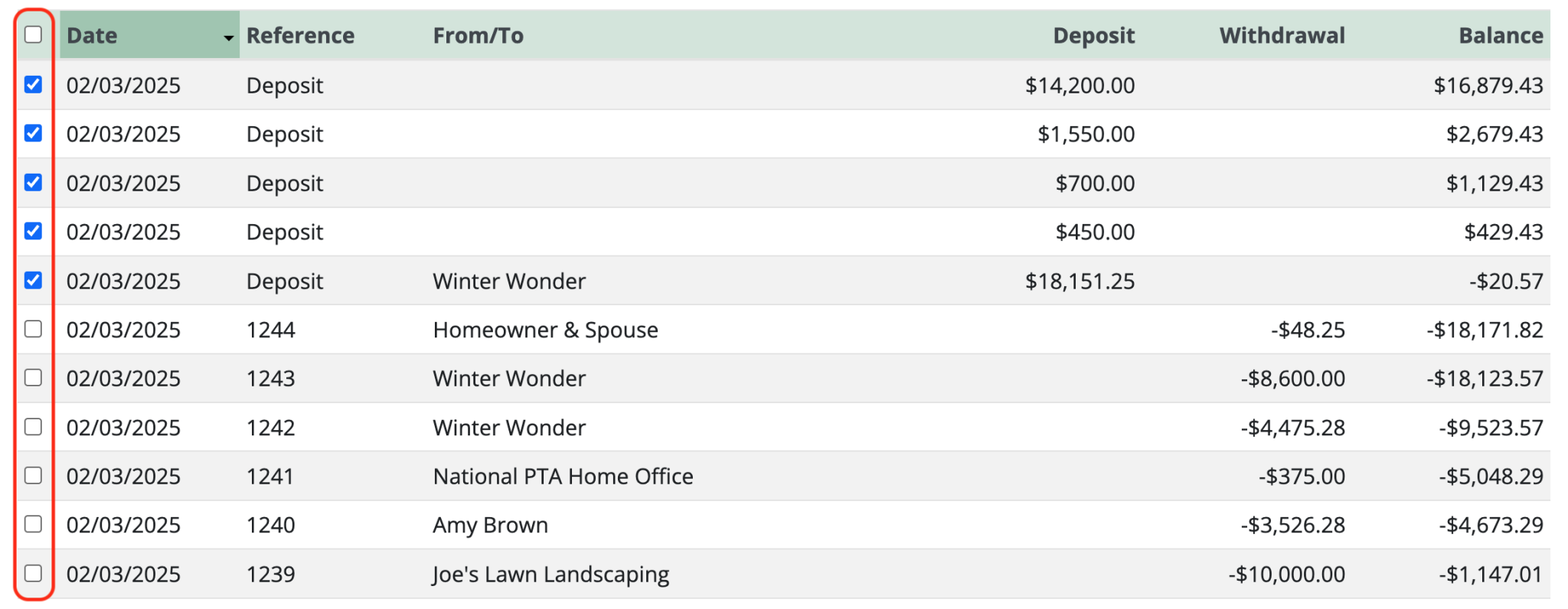Viewport: 1568px width, 609px height.
Task: Uncheck the $450.00 deposit row checkbox
Action: (33, 231)
